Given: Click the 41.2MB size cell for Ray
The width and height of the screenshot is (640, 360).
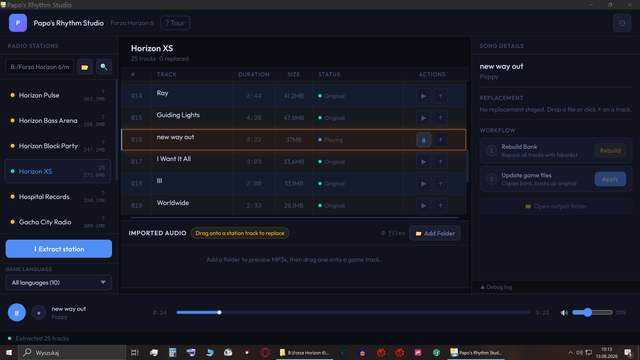Looking at the screenshot, I should (x=293, y=96).
